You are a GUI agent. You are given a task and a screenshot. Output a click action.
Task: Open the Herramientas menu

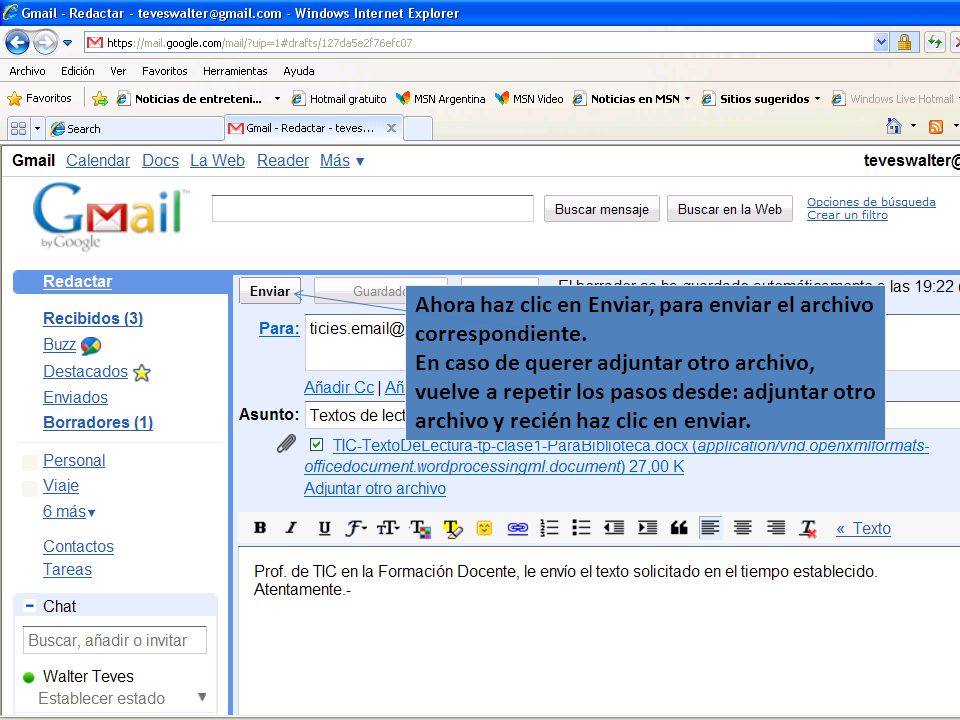[x=235, y=71]
